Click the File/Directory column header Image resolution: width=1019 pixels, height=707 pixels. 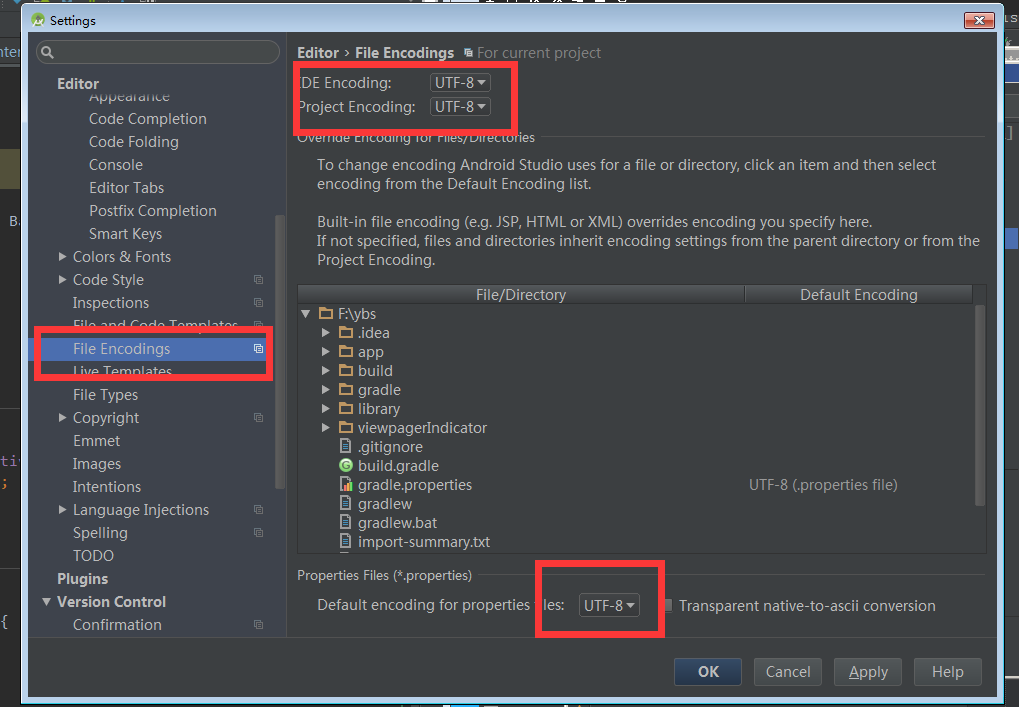point(521,294)
